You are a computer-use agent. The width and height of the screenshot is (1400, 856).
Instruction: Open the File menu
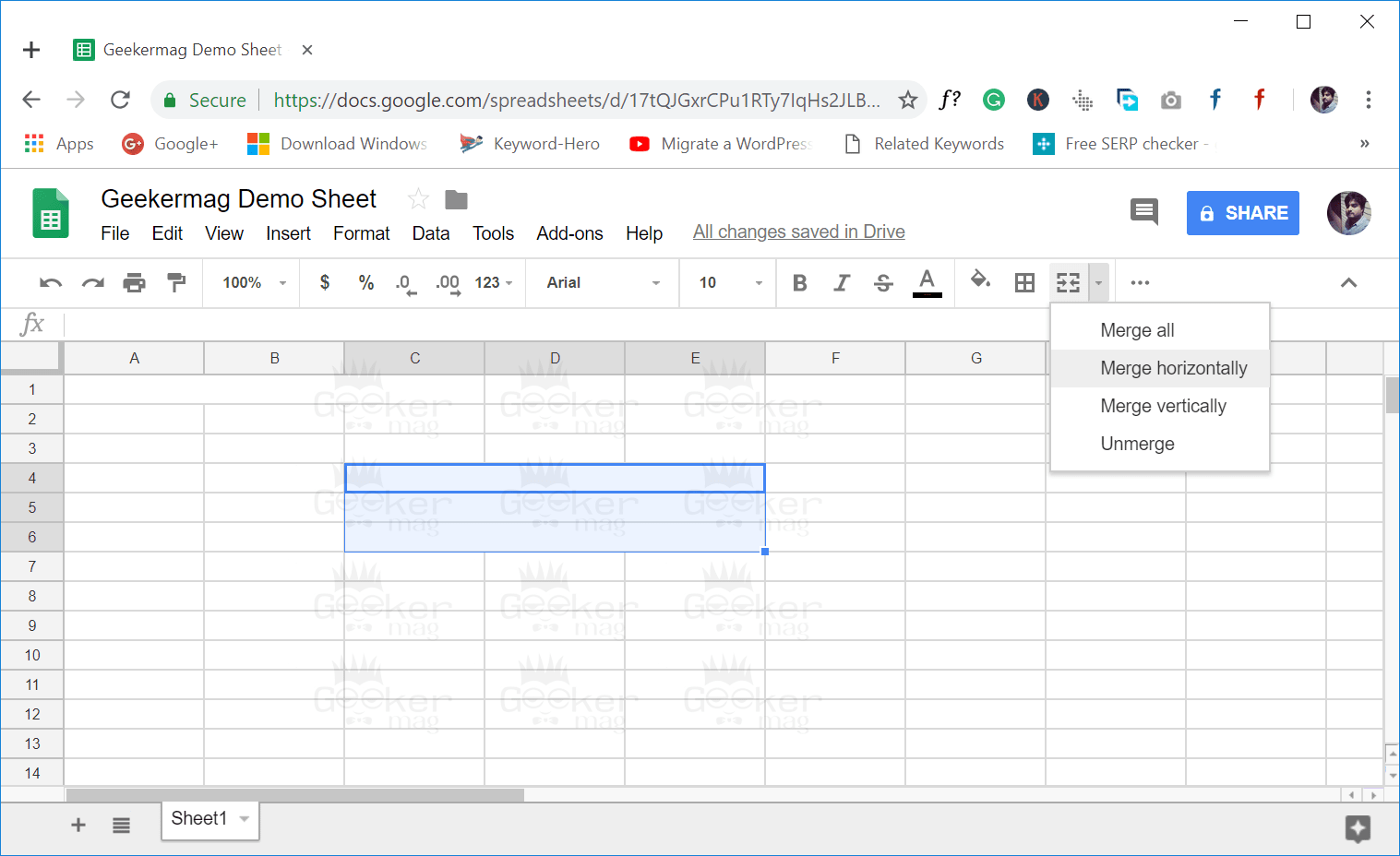pyautogui.click(x=114, y=233)
